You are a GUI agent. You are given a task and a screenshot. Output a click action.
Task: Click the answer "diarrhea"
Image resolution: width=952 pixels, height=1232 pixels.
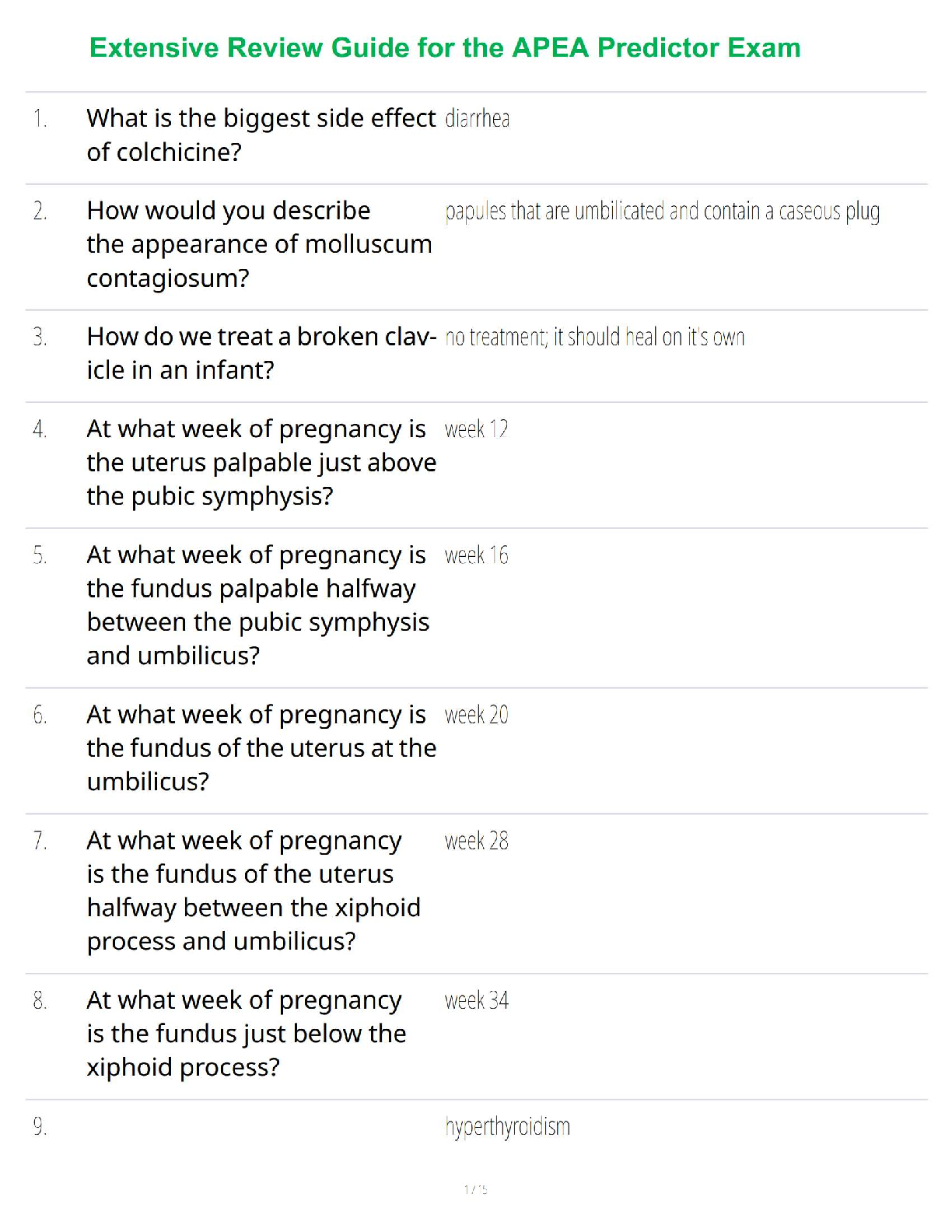coord(478,119)
